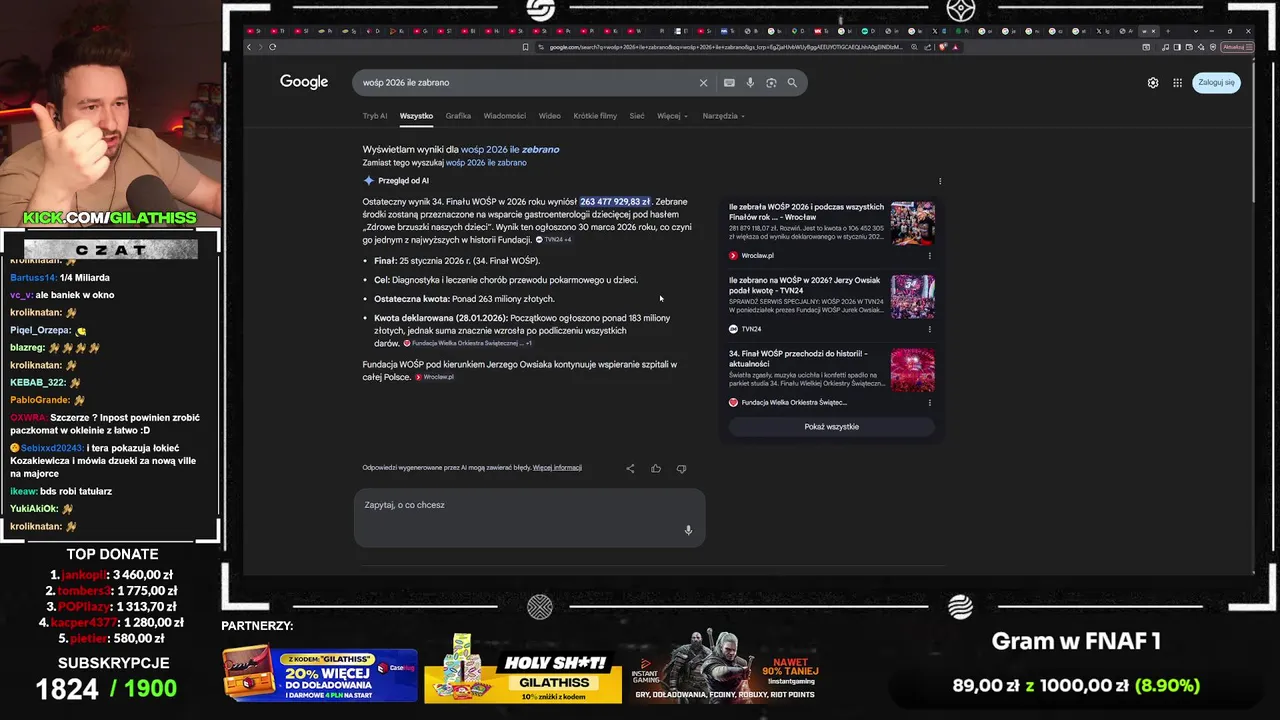Open options for the Wroclaw.pl source card
Image resolution: width=1280 pixels, height=720 pixels.
(x=929, y=256)
